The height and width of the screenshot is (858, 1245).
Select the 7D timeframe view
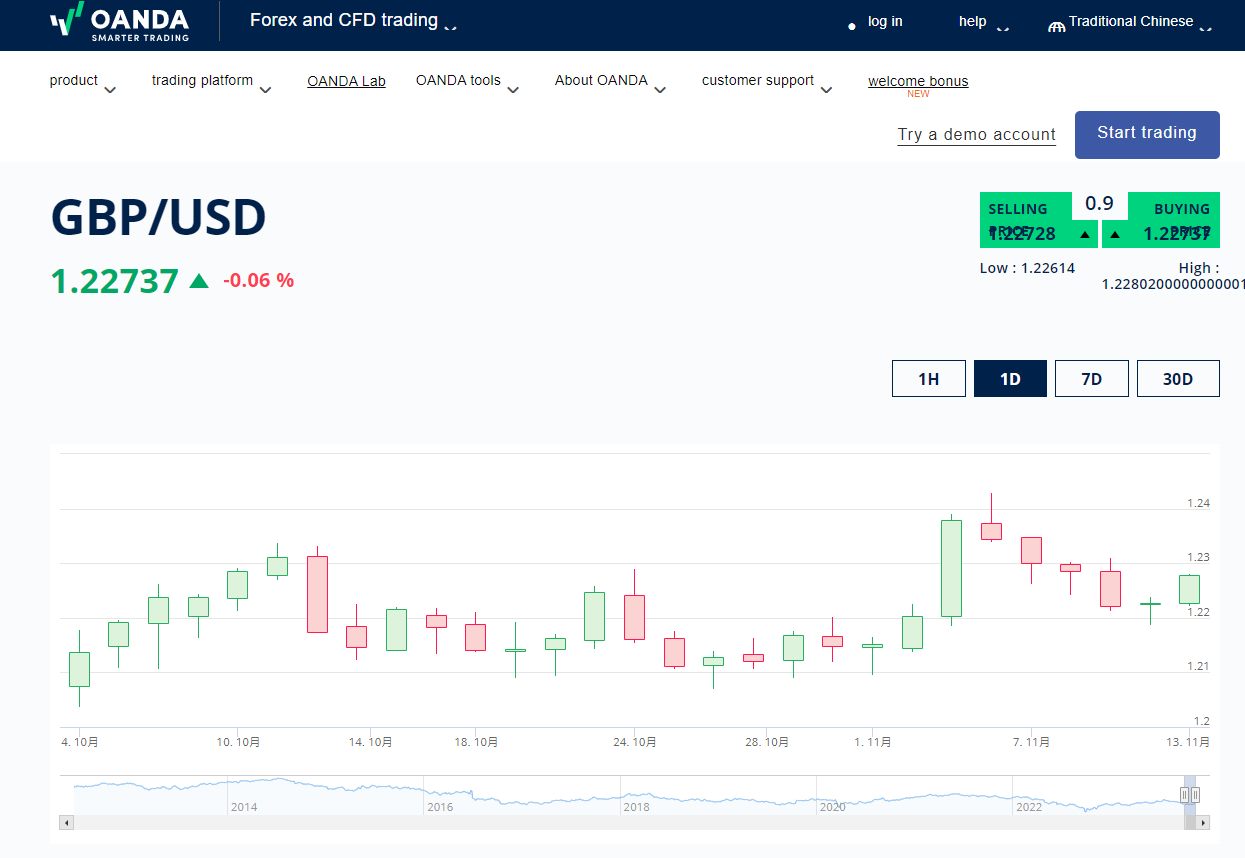point(1091,378)
